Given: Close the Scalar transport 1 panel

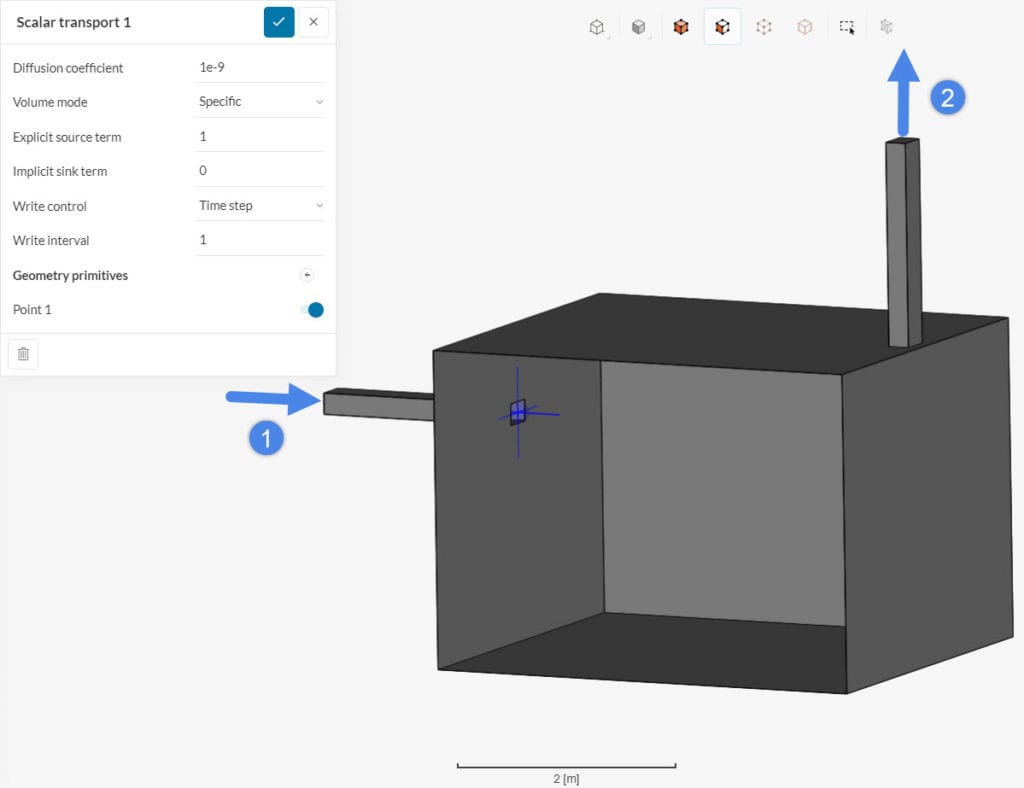Looking at the screenshot, I should point(311,21).
